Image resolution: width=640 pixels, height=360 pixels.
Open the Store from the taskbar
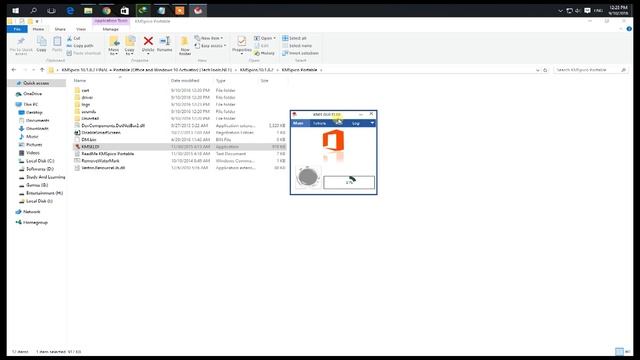coord(124,11)
